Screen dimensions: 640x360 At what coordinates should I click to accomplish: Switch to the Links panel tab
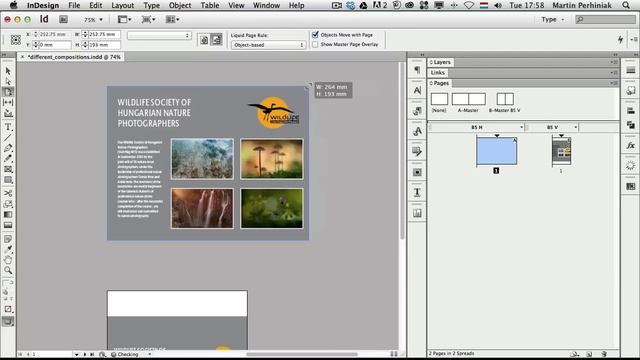coord(438,72)
